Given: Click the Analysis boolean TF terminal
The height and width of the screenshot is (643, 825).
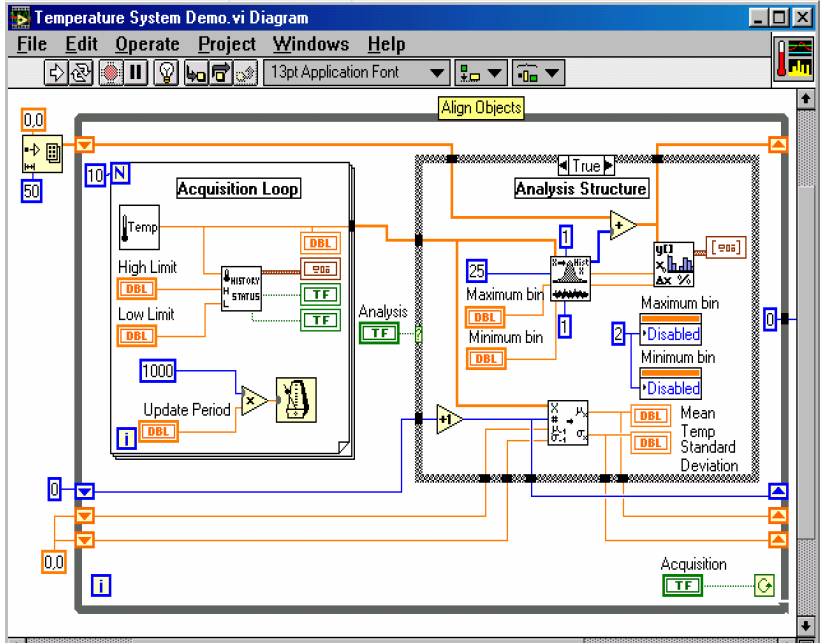Looking at the screenshot, I should pyautogui.click(x=379, y=333).
